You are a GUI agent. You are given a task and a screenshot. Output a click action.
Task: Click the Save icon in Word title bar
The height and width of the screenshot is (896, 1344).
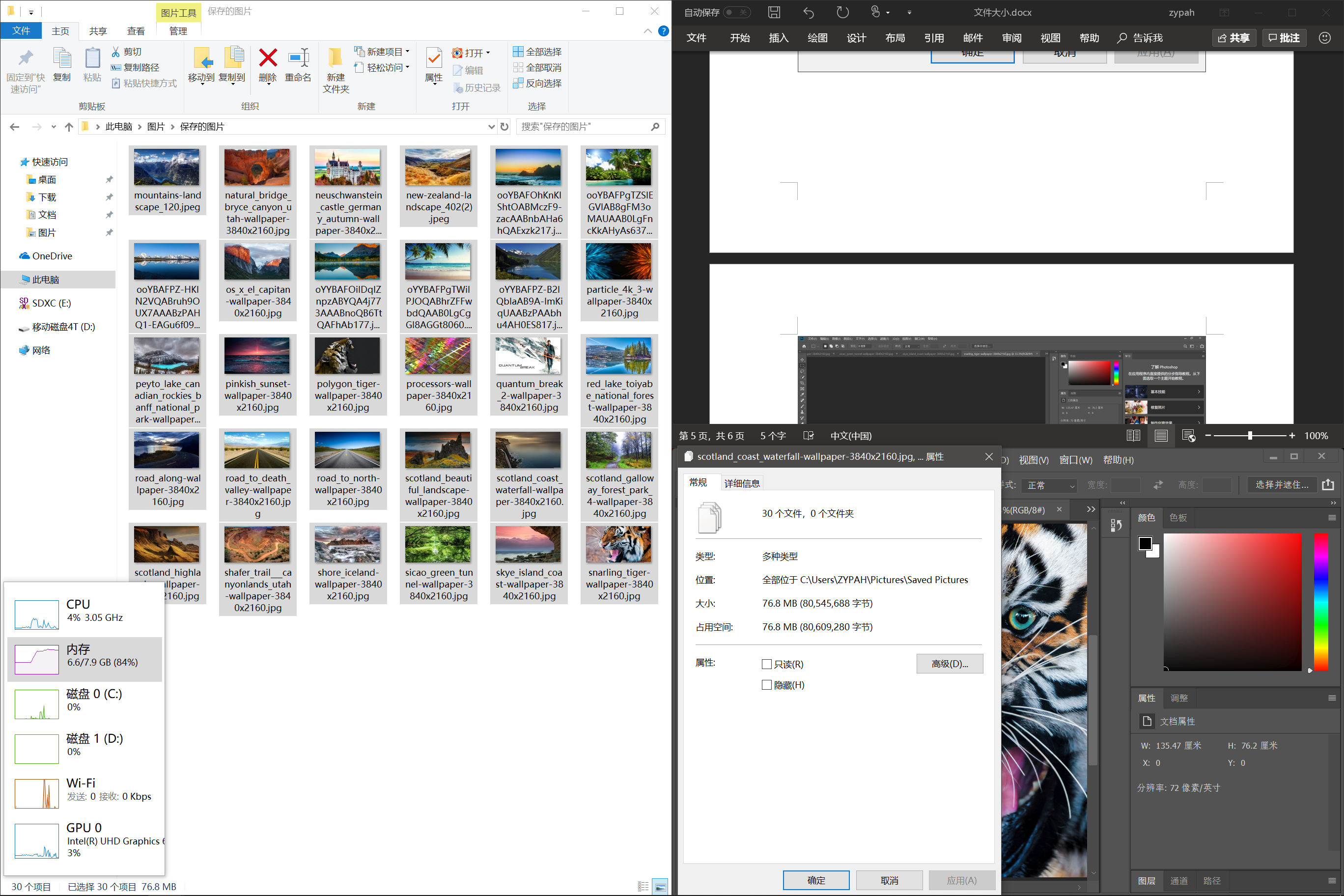click(x=774, y=13)
